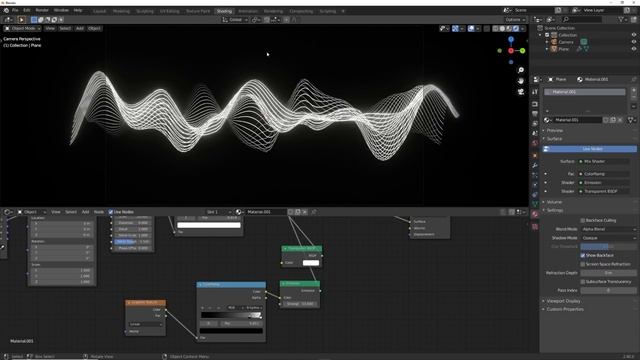Open the Tool properties tab icon

click(x=535, y=93)
